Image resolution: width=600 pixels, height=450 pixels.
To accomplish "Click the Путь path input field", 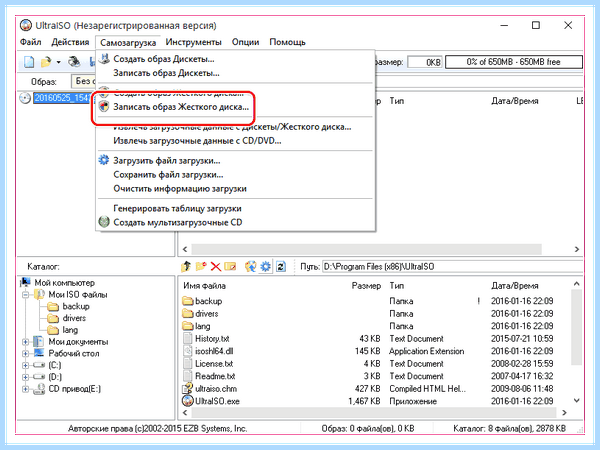I will point(452,266).
